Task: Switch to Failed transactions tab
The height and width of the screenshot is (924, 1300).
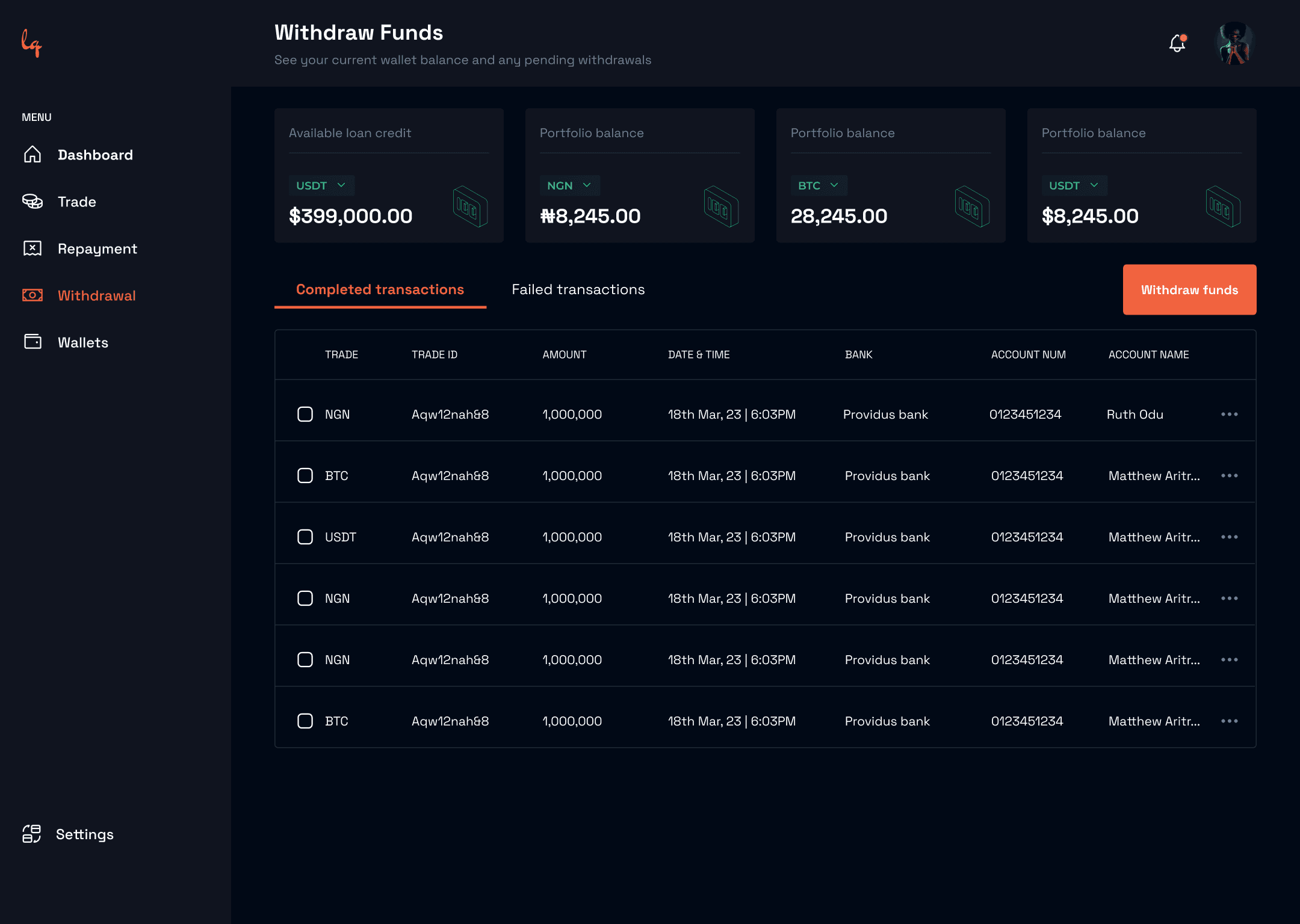Action: [578, 289]
